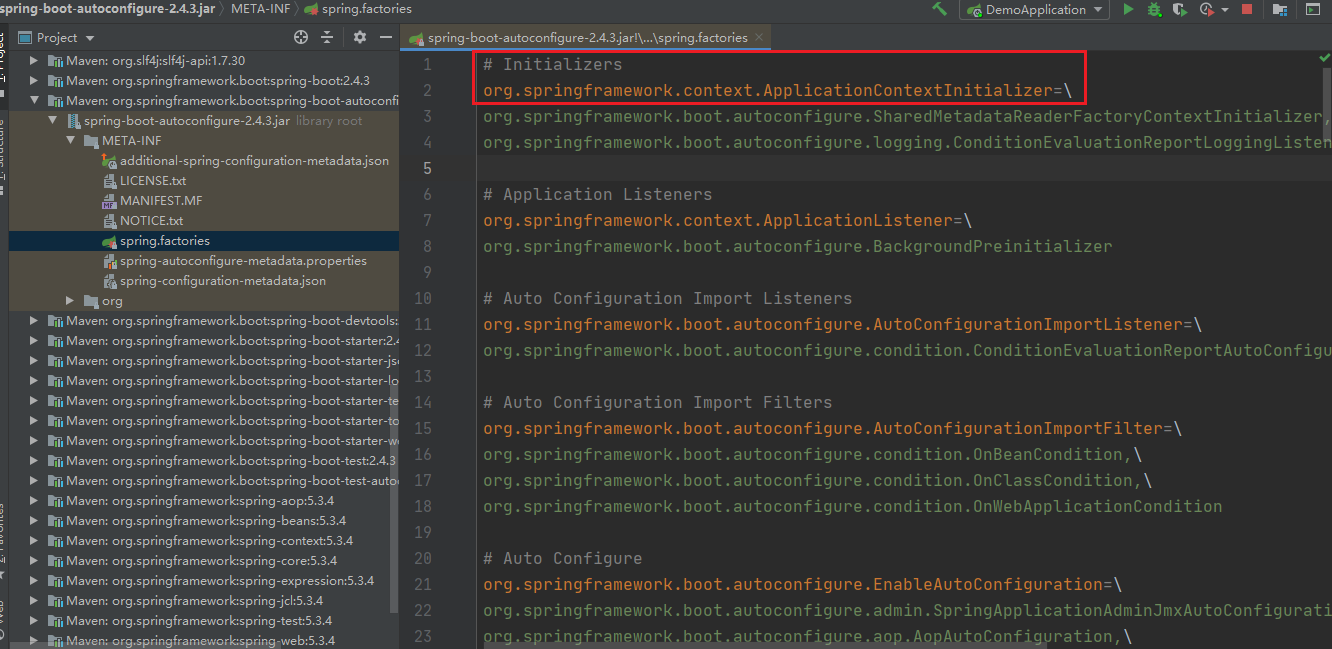Stop the process with red square icon
The image size is (1332, 649).
pos(1247,9)
